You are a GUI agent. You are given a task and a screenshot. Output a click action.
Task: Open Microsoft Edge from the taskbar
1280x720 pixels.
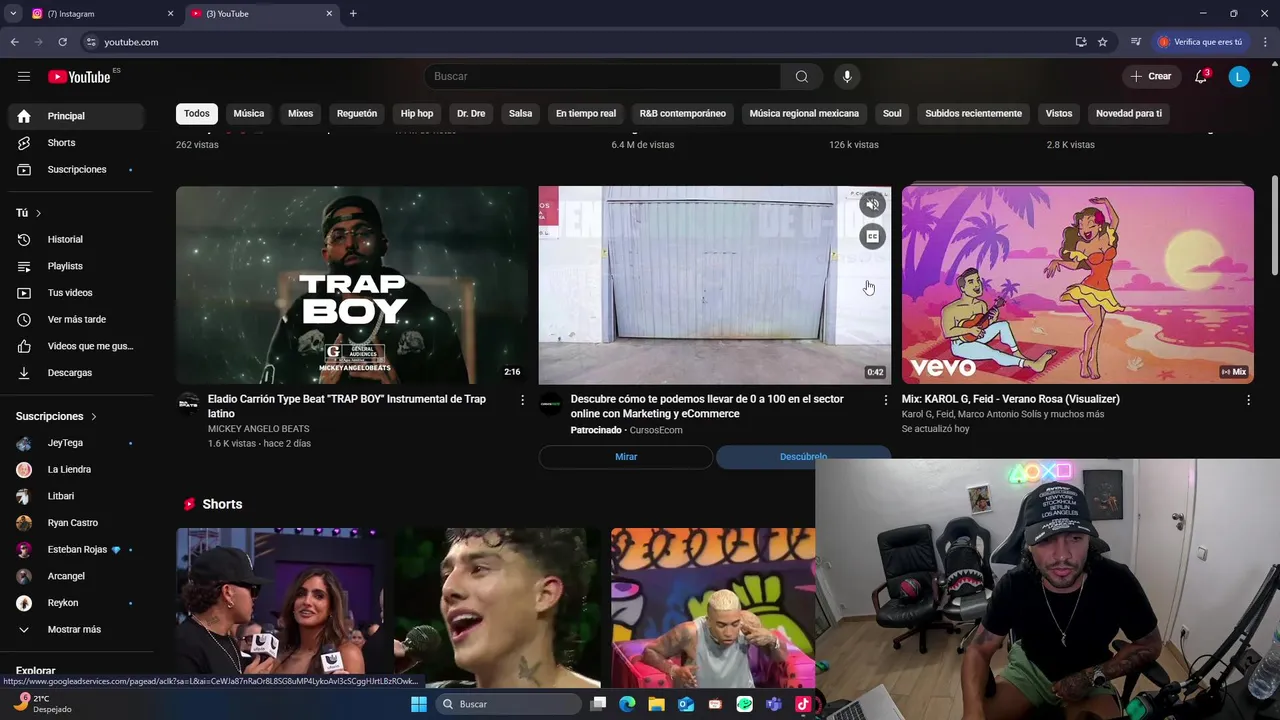coord(627,704)
